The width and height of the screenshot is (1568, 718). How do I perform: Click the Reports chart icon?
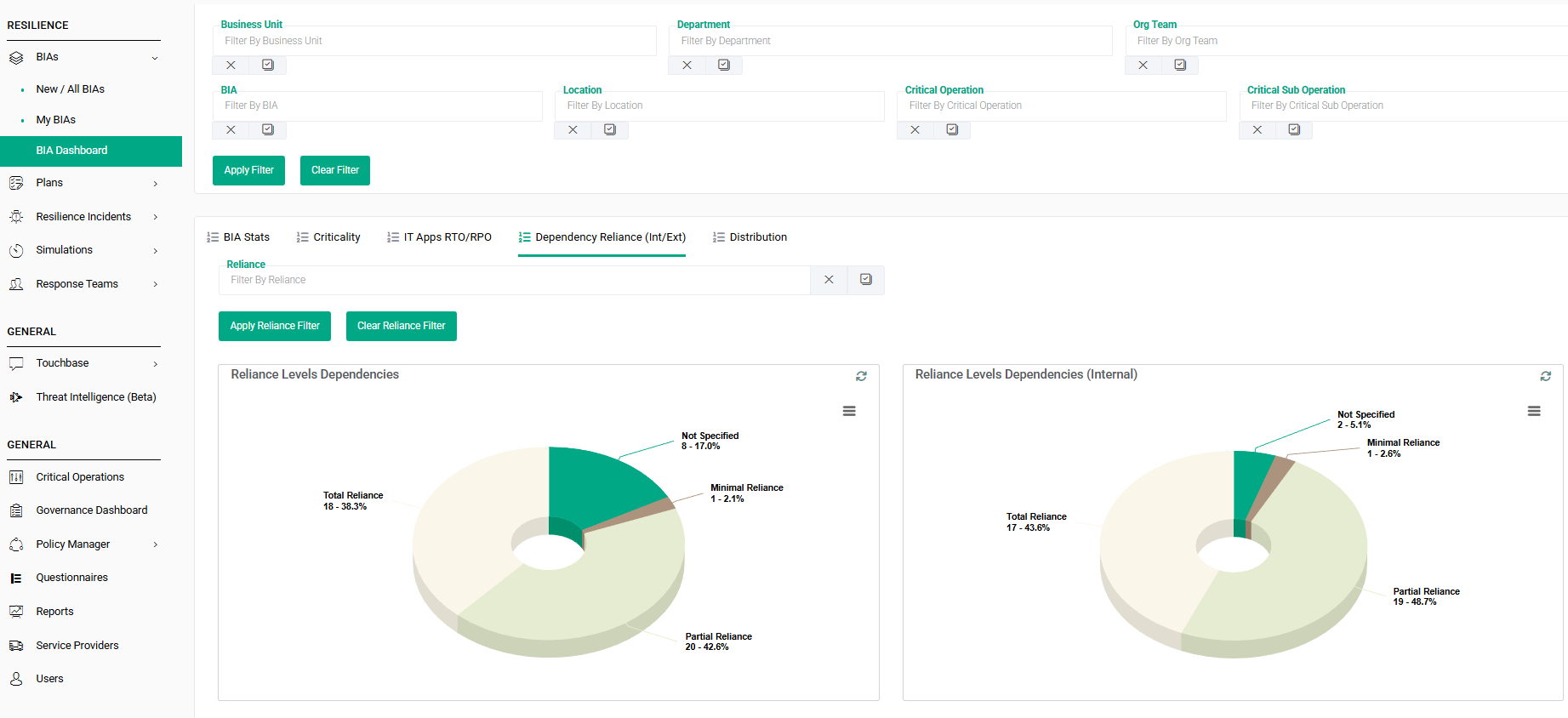[16, 612]
